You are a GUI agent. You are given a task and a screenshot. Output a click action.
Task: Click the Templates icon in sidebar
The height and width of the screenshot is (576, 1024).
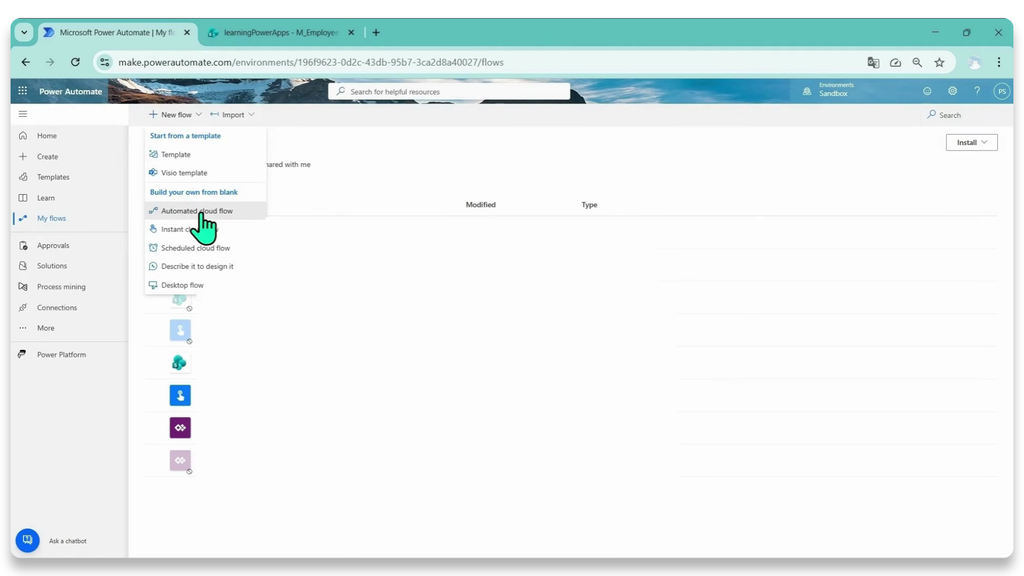23,177
